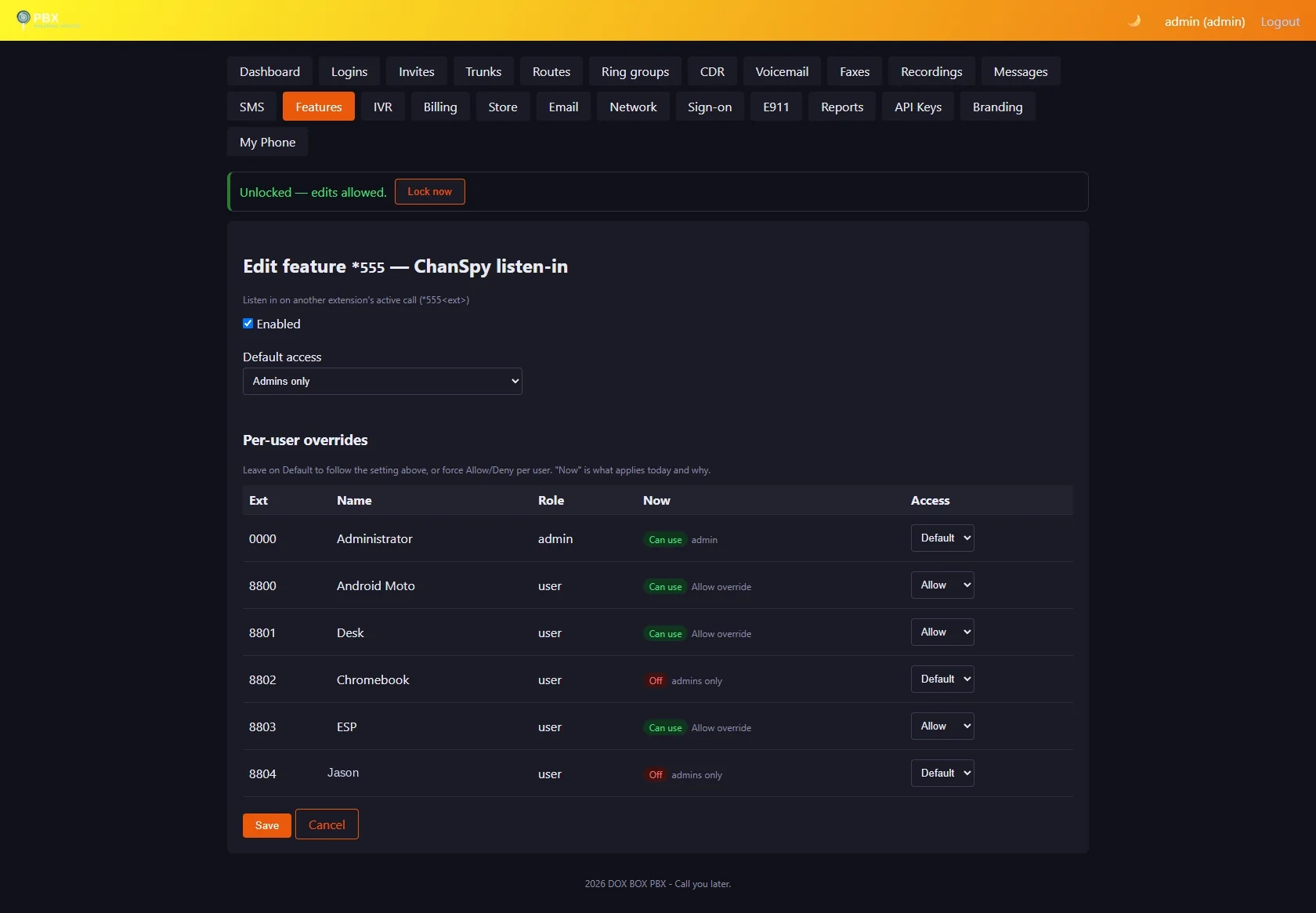The height and width of the screenshot is (913, 1316).
Task: Open the Default access dropdown
Action: click(x=382, y=382)
